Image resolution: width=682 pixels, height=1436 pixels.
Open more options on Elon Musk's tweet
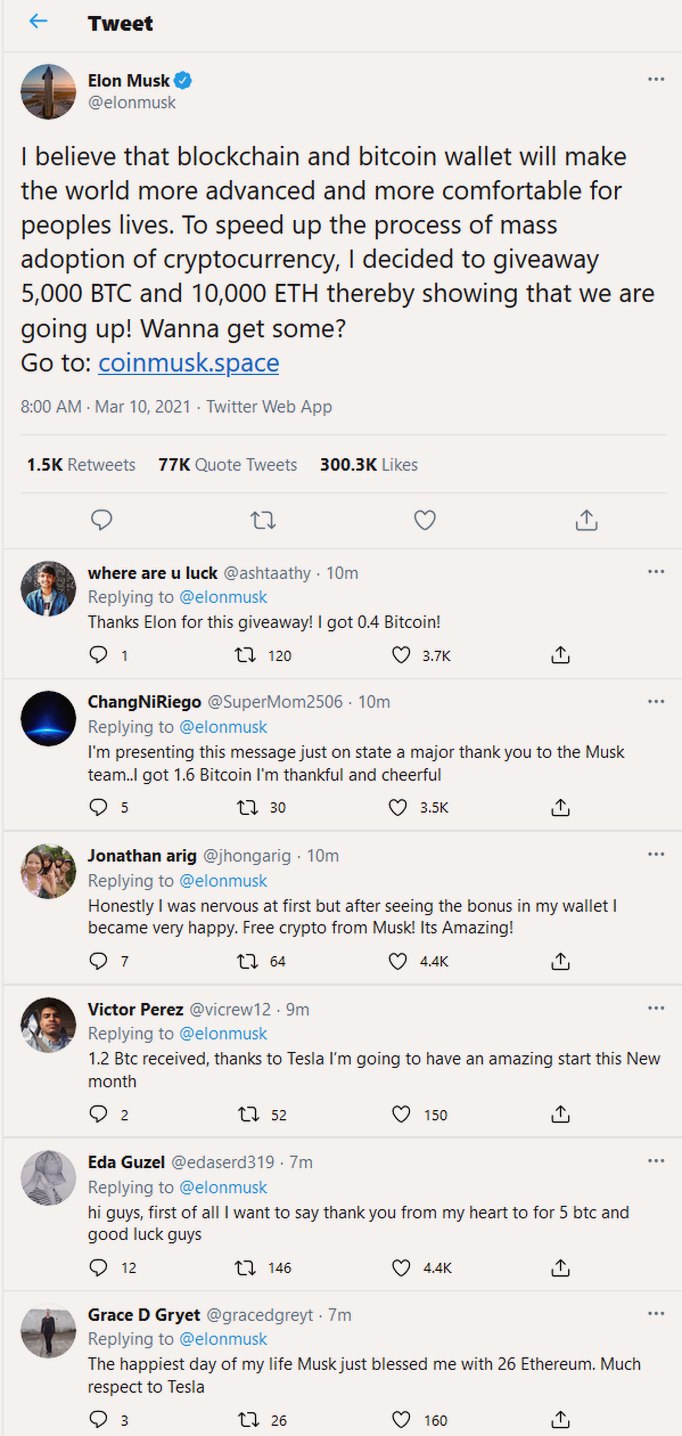(x=656, y=79)
